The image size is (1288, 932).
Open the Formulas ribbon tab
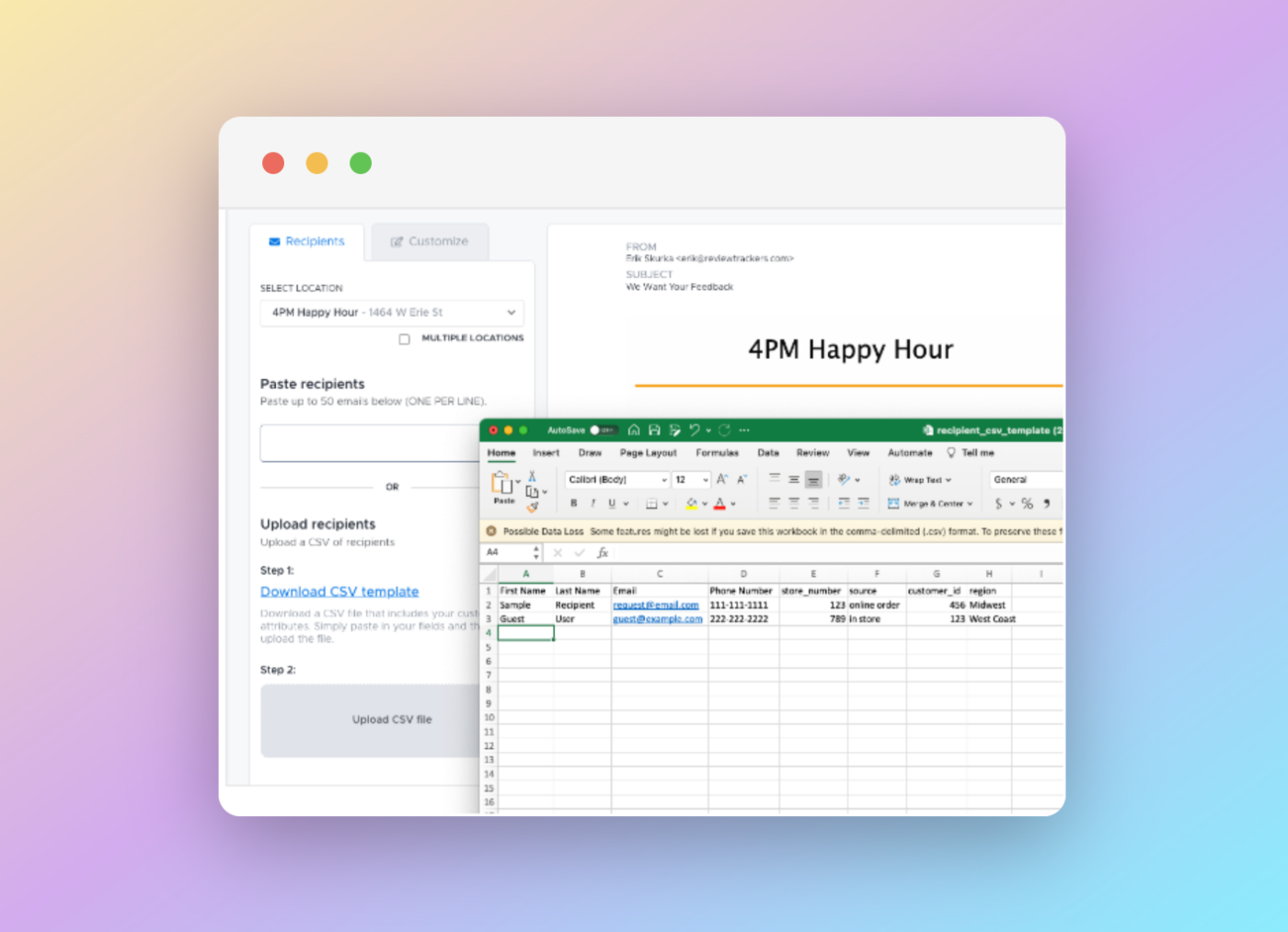pyautogui.click(x=718, y=453)
